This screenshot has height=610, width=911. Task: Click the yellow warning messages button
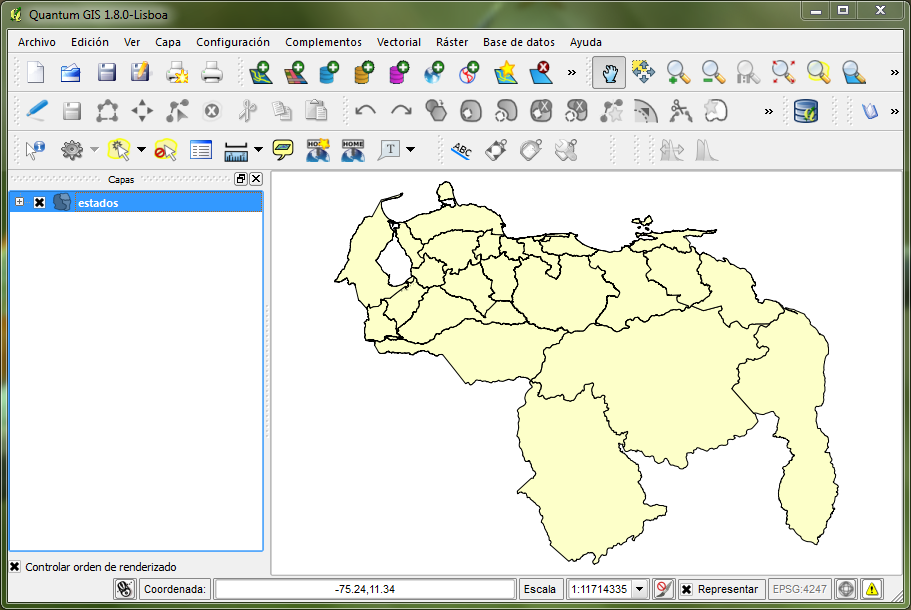pos(871,589)
